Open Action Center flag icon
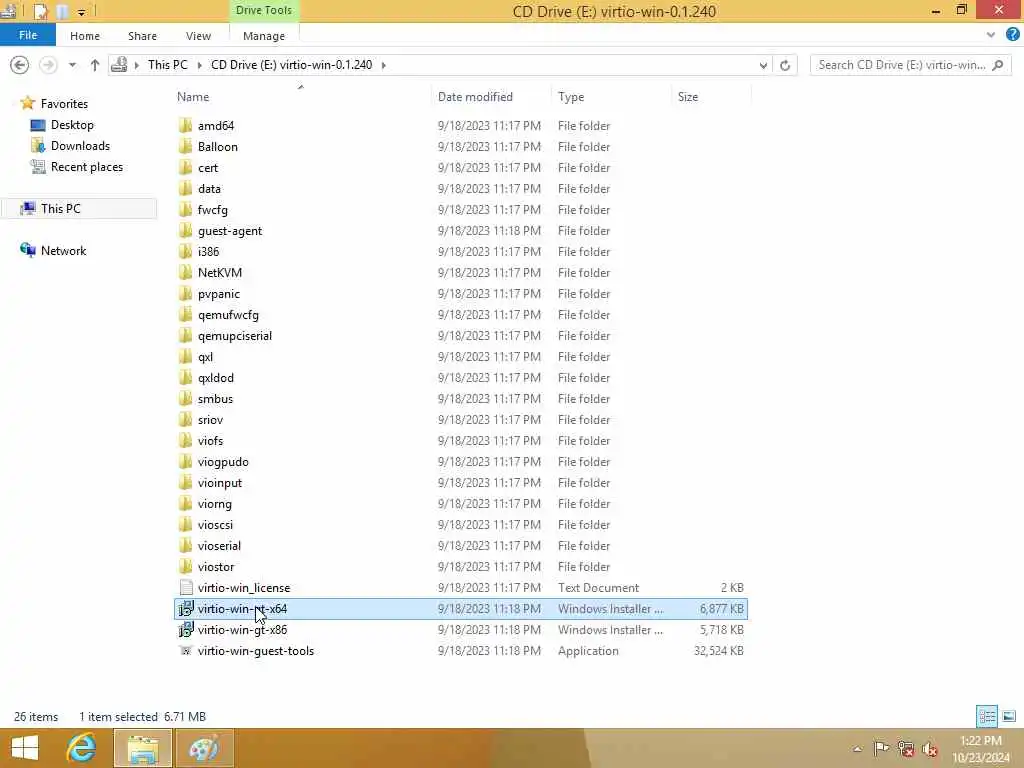 [881, 748]
